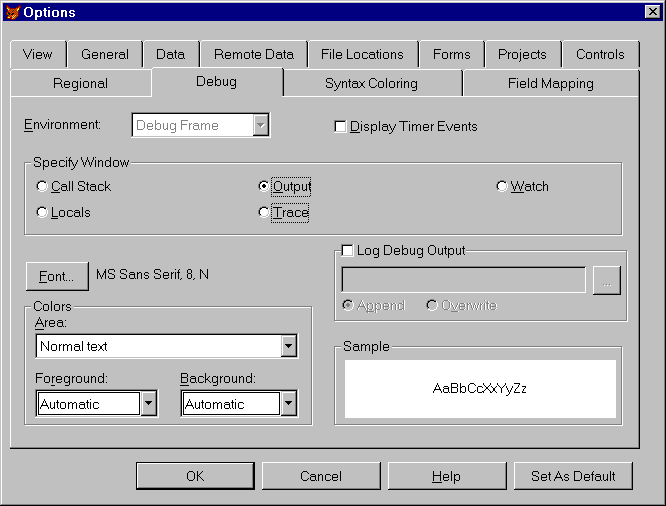Click the Area: label
666x506 pixels.
click(x=51, y=323)
